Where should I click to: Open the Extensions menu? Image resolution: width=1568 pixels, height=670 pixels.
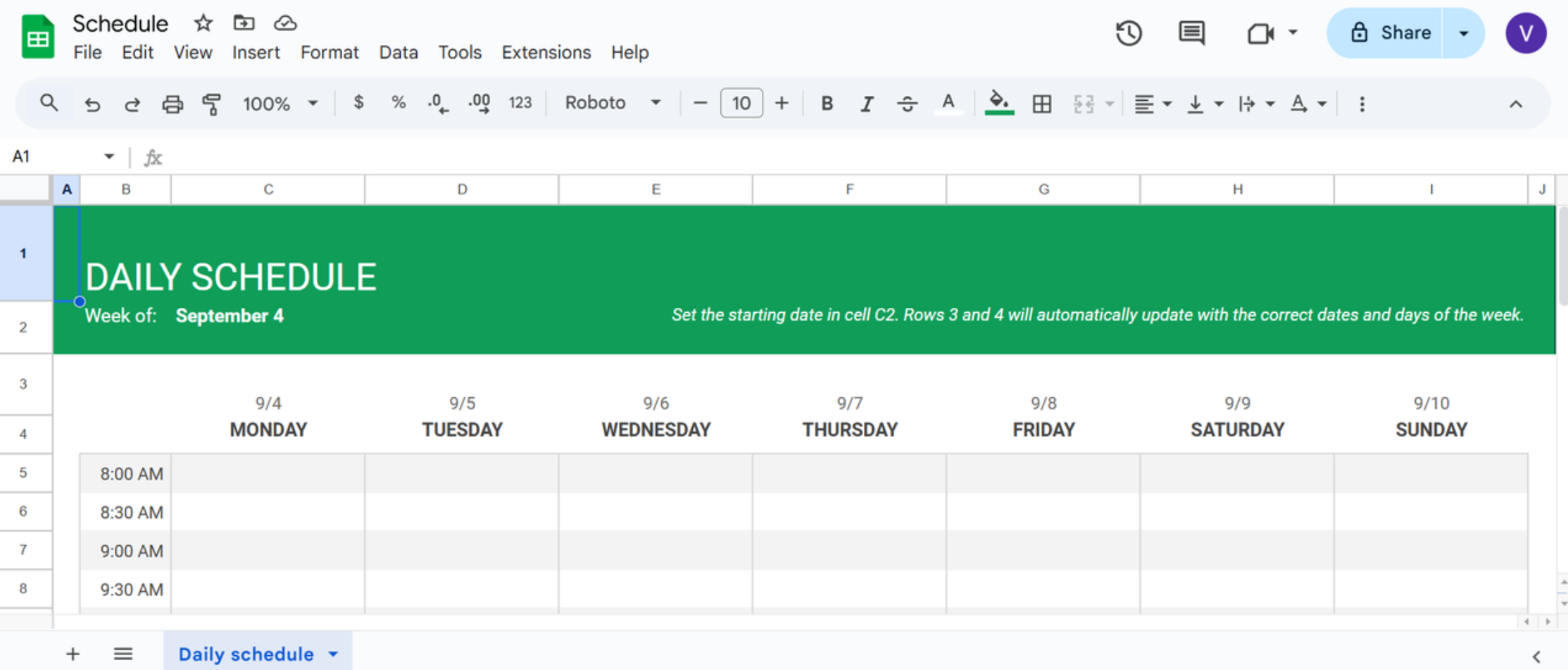pyautogui.click(x=546, y=52)
